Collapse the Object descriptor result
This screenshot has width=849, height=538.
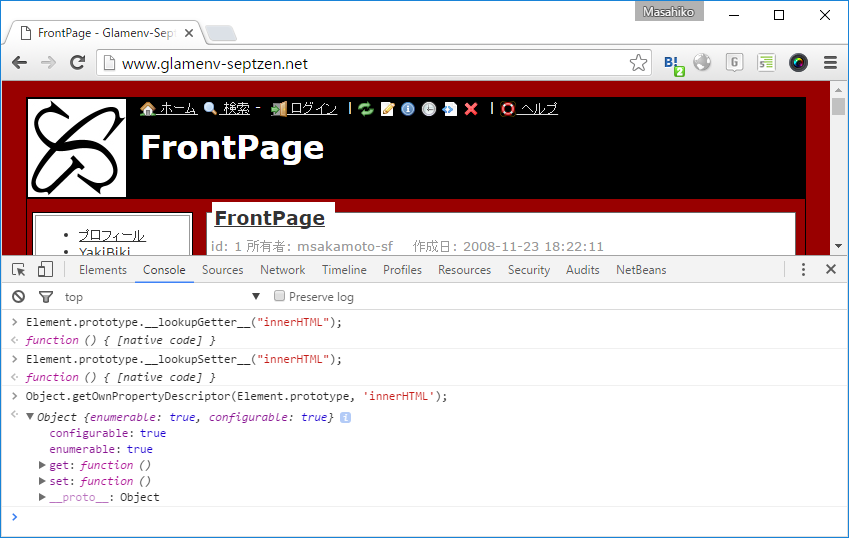(29, 417)
